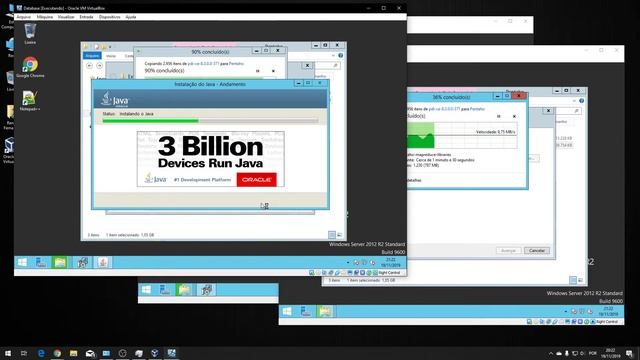Open the Pentaho link in 36% copy dialog
640x360 pixels.
tap(477, 109)
